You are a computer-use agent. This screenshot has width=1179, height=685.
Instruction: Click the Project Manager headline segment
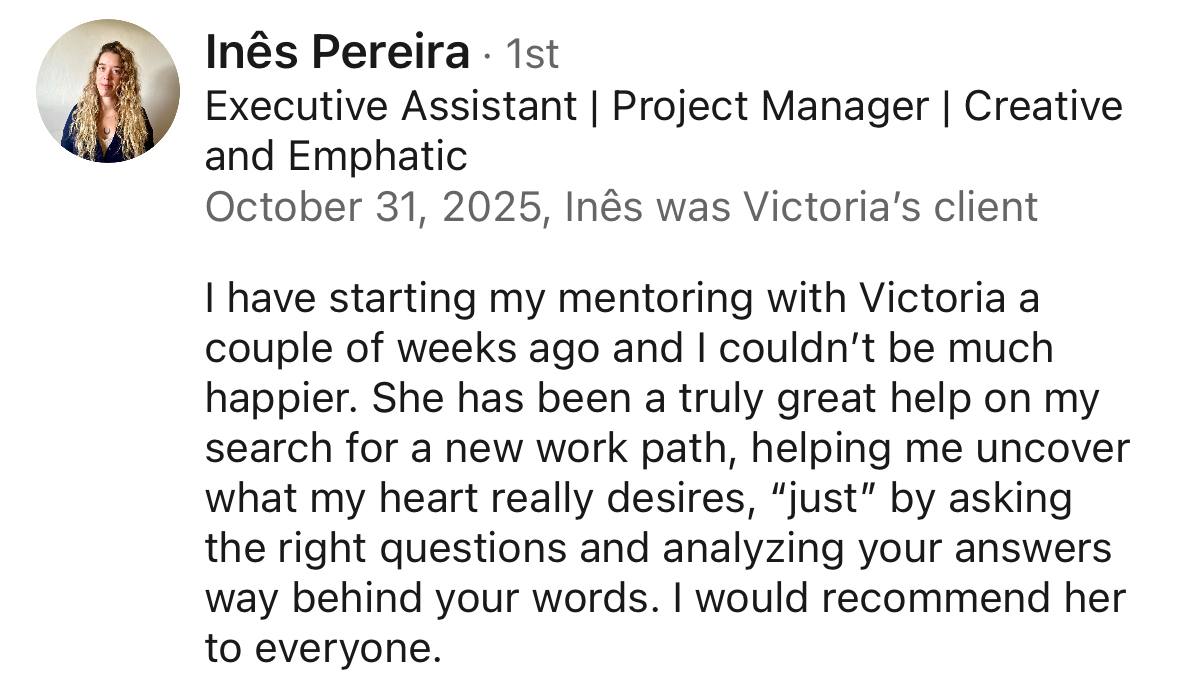pyautogui.click(x=770, y=106)
